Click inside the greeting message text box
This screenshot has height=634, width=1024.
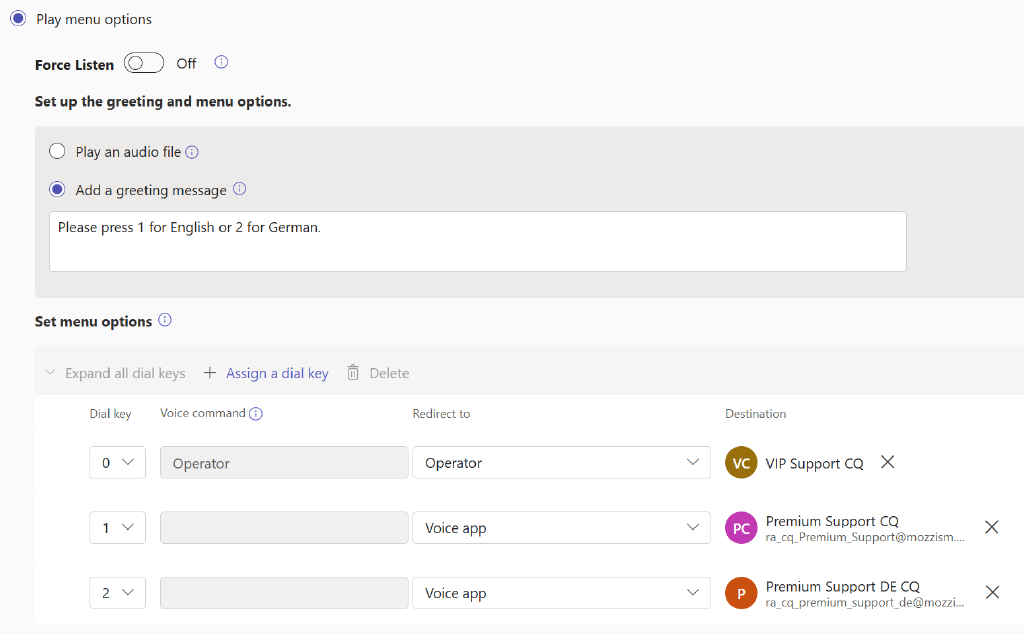point(477,240)
